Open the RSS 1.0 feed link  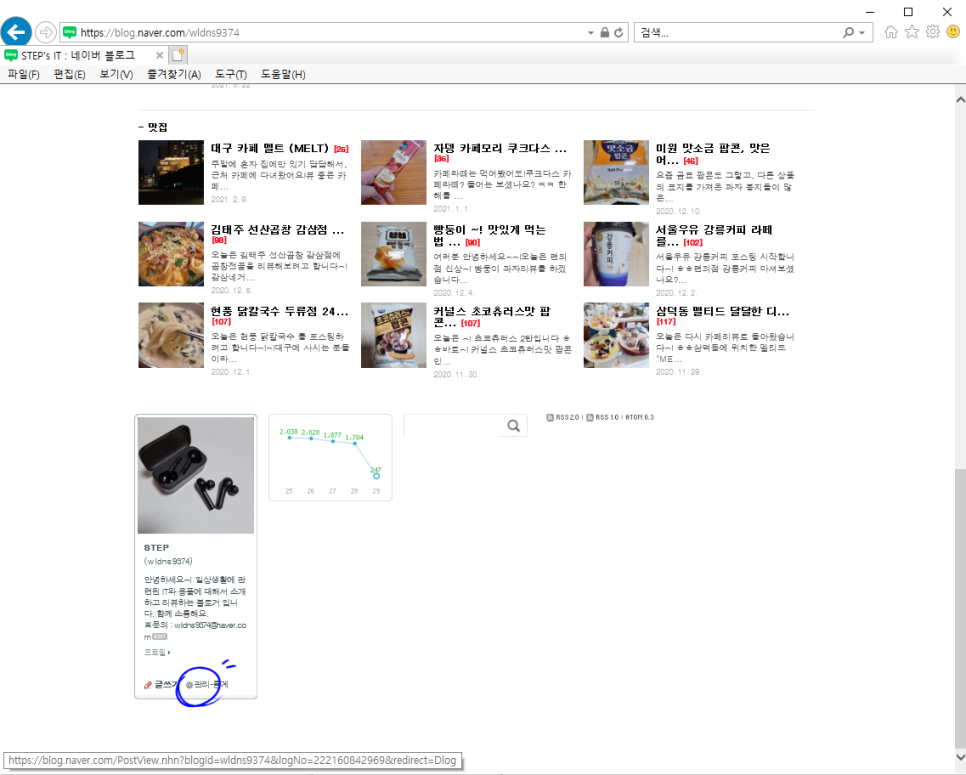click(x=603, y=418)
